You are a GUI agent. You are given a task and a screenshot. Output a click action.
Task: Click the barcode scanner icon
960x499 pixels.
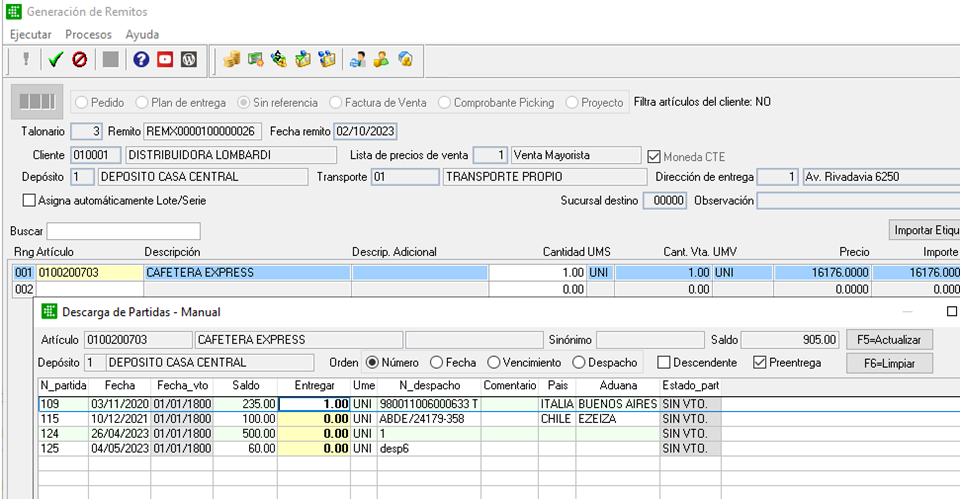point(36,102)
